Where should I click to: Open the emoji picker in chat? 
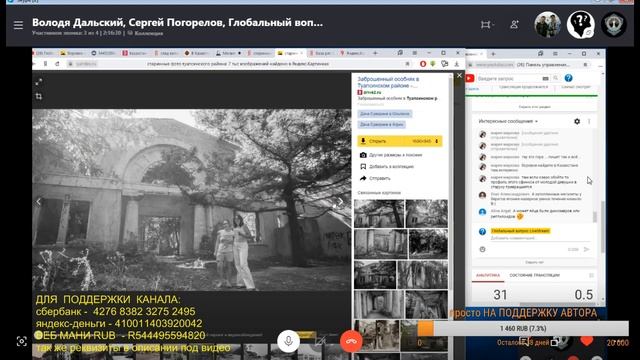(482, 249)
